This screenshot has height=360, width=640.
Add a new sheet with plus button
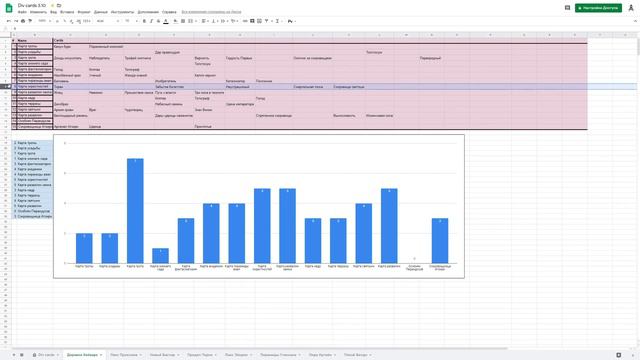click(x=14, y=355)
